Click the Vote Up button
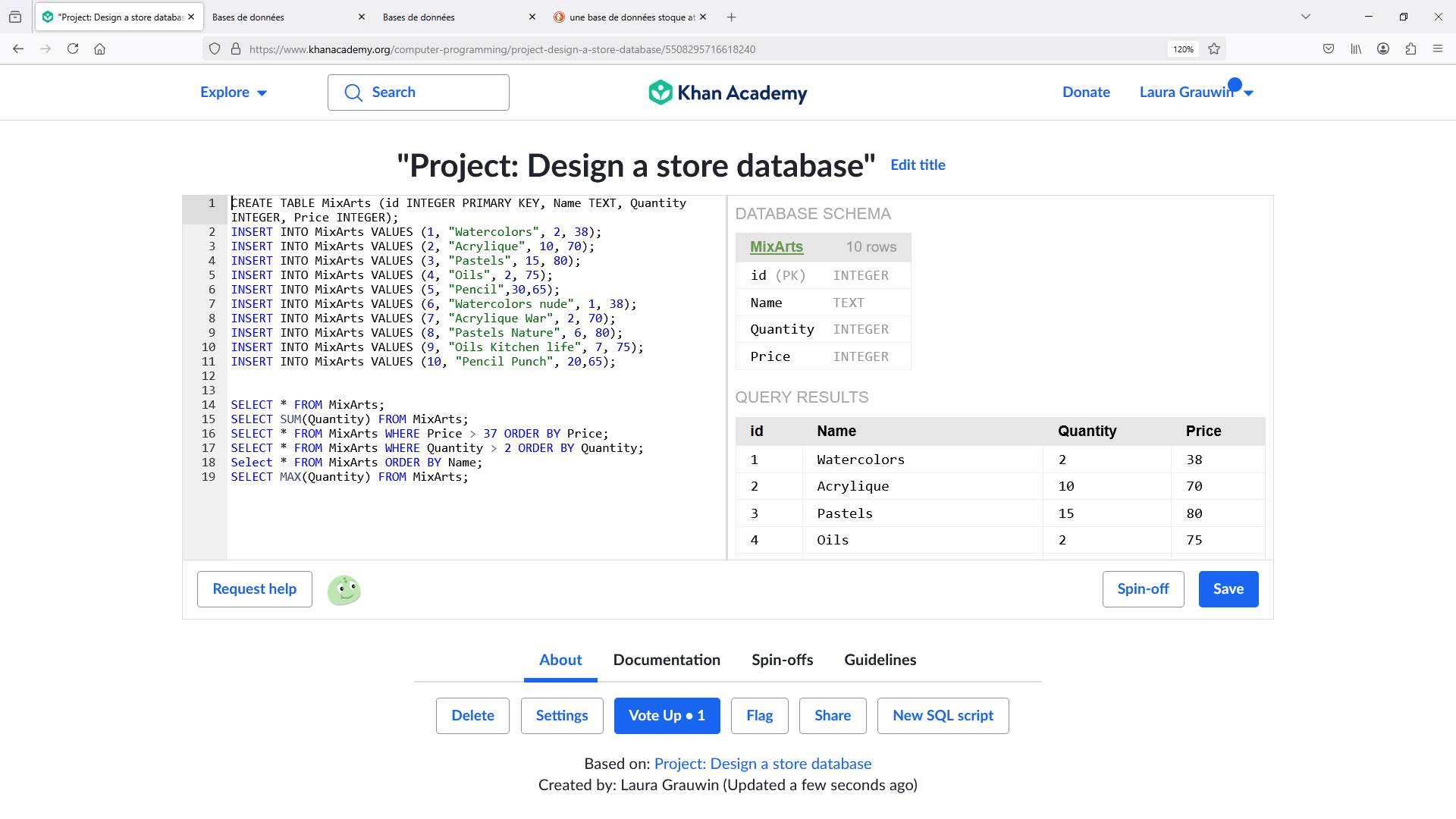The height and width of the screenshot is (819, 1456). click(x=667, y=716)
